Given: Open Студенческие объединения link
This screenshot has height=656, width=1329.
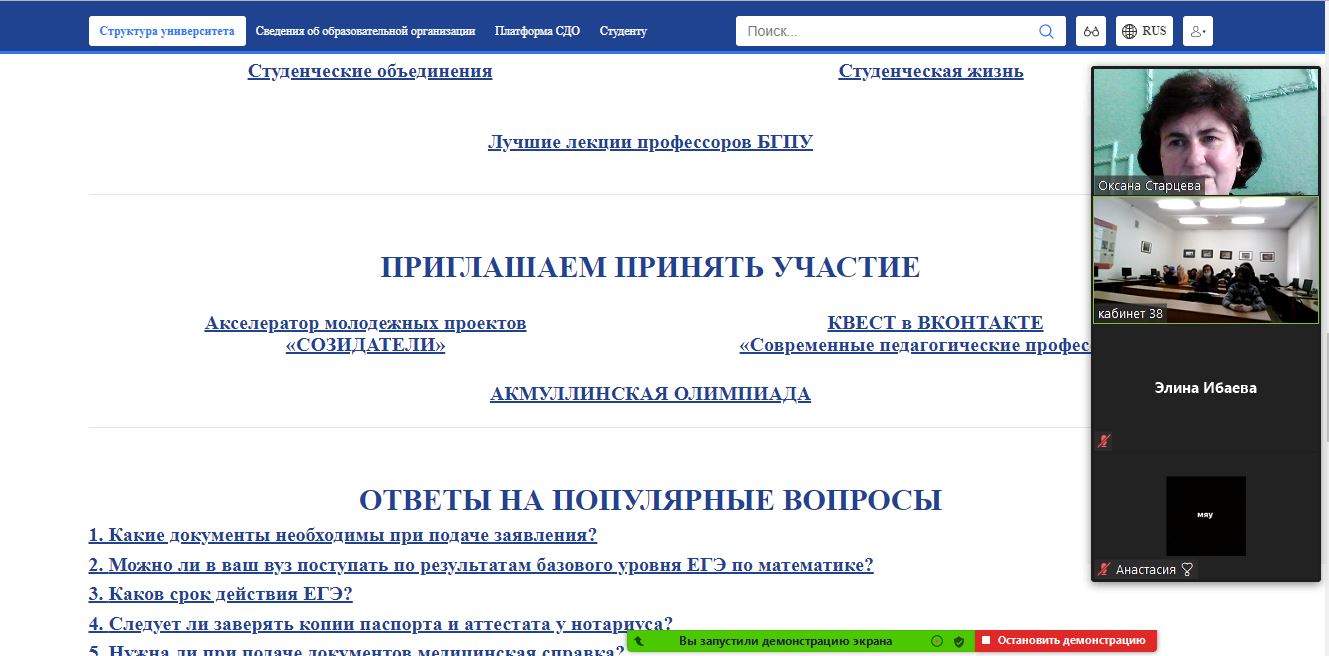Looking at the screenshot, I should pyautogui.click(x=370, y=71).
